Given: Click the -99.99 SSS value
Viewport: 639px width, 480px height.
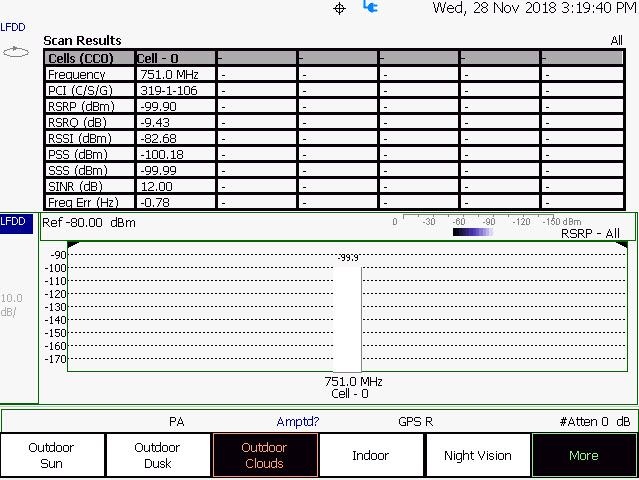Looking at the screenshot, I should click(158, 170).
